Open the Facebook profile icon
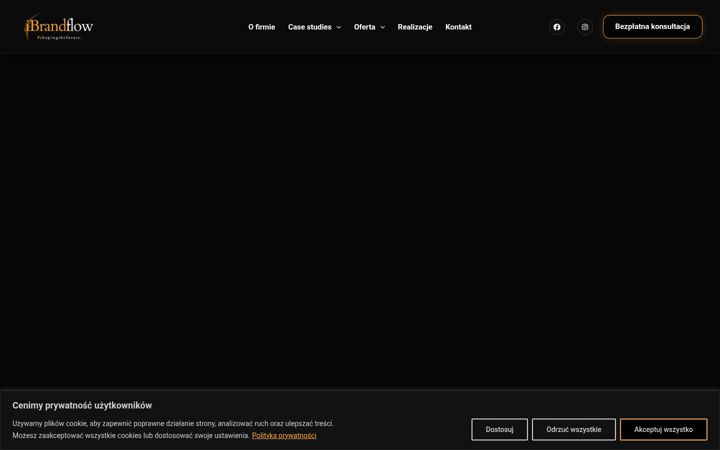Viewport: 720px width, 450px height. point(557,27)
